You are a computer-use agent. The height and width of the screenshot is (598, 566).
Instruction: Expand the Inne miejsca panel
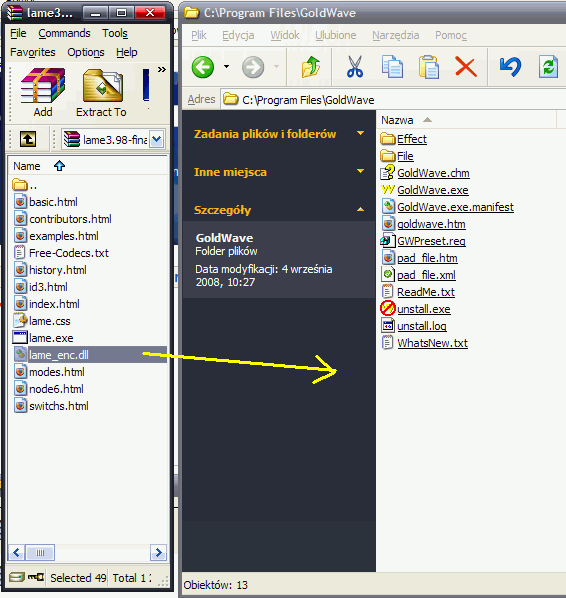(x=360, y=171)
